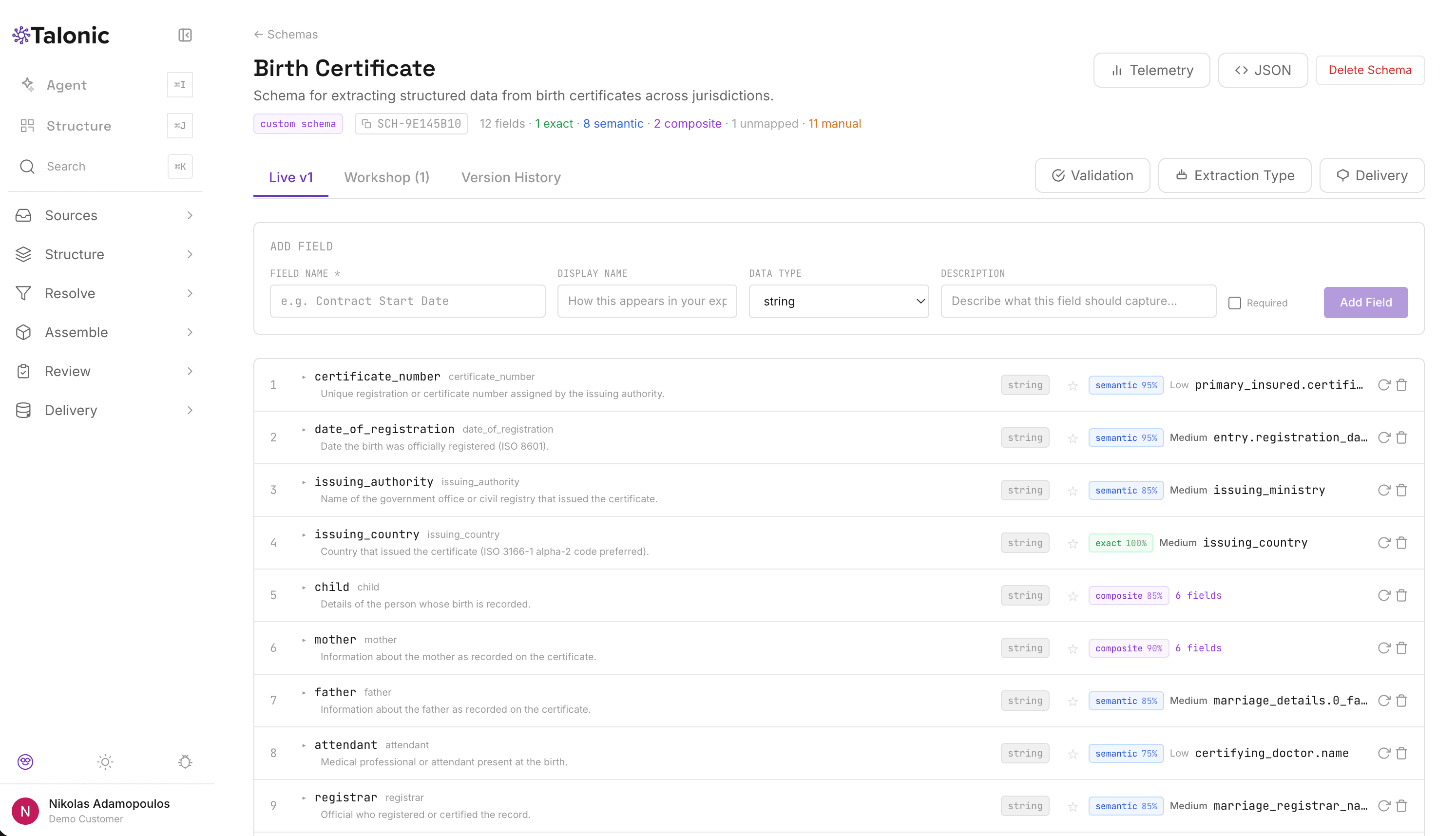Open the Data Type string dropdown

click(838, 302)
